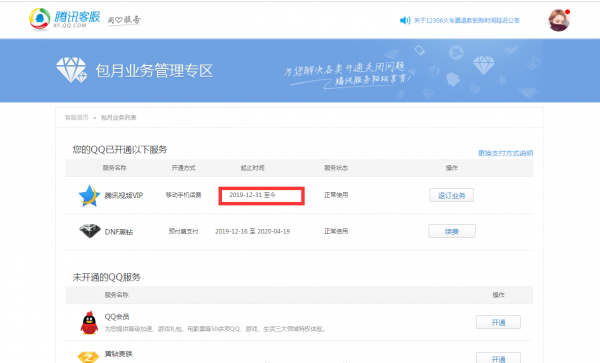The height and width of the screenshot is (363, 600).
Task: Select date range 2019-12-16 至 2020-04-19
Action: (253, 231)
